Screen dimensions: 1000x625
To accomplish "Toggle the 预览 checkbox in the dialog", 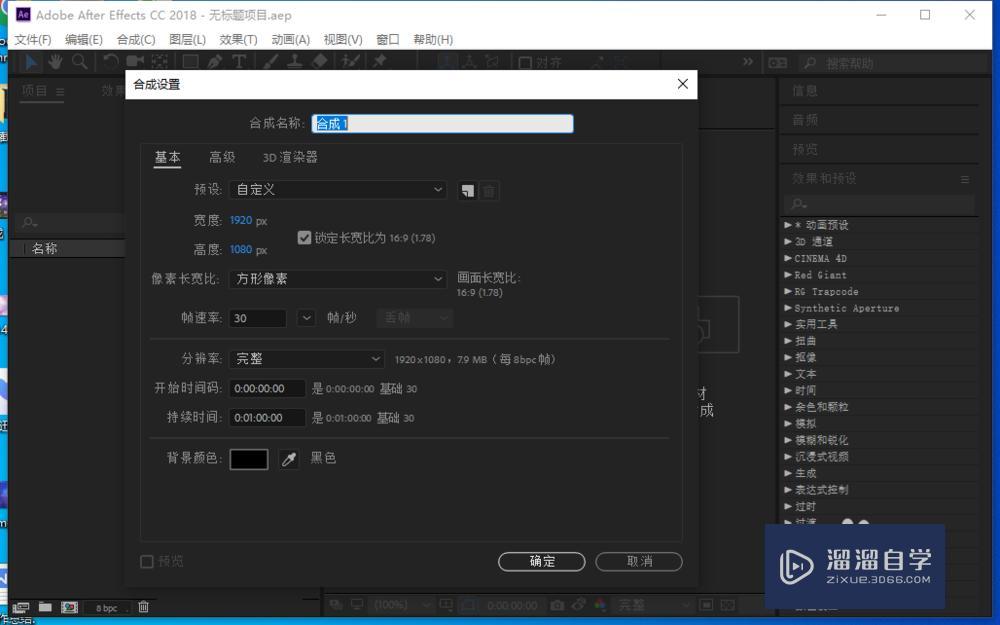I will [147, 561].
